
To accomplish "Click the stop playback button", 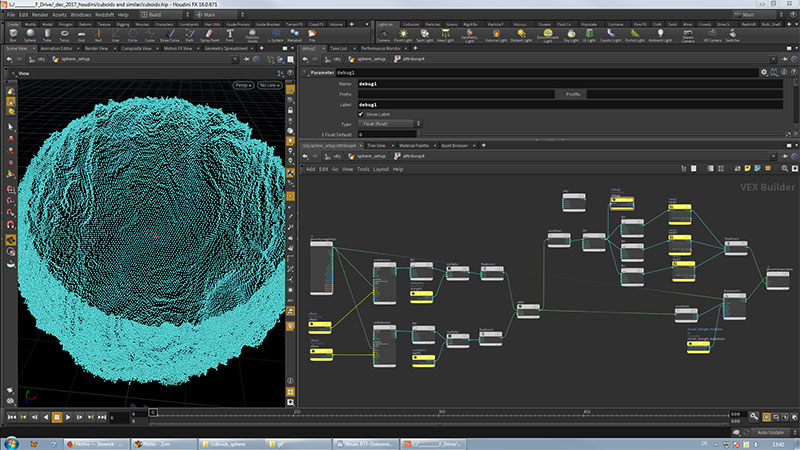I will (57, 417).
